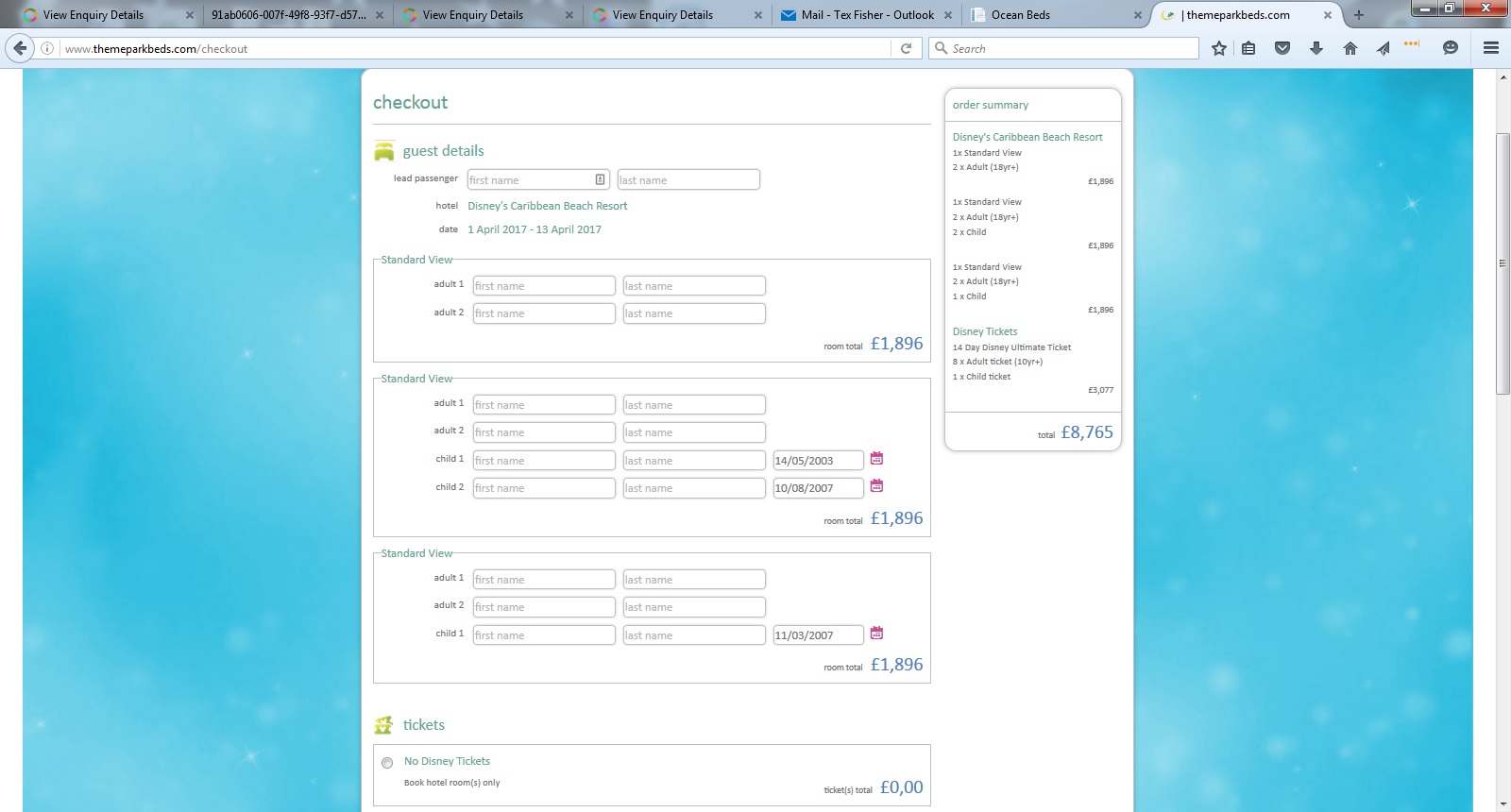Show site information for themeparkbeds.com

(47, 48)
